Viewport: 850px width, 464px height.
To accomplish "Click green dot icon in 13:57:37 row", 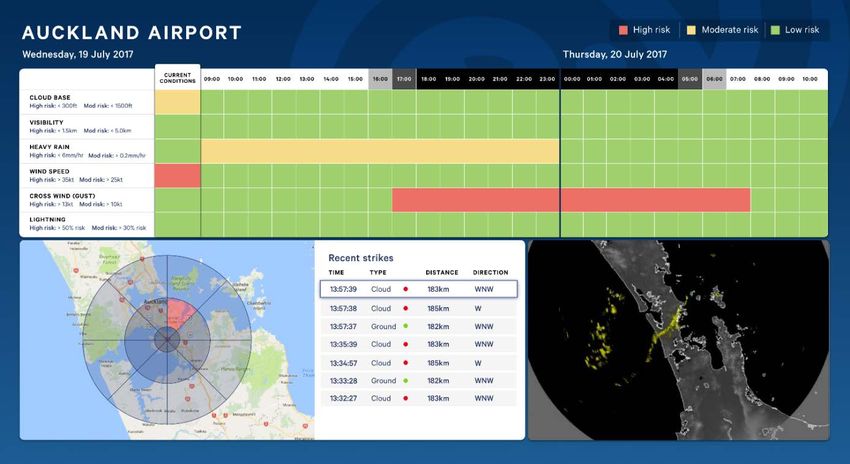I will tap(405, 326).
